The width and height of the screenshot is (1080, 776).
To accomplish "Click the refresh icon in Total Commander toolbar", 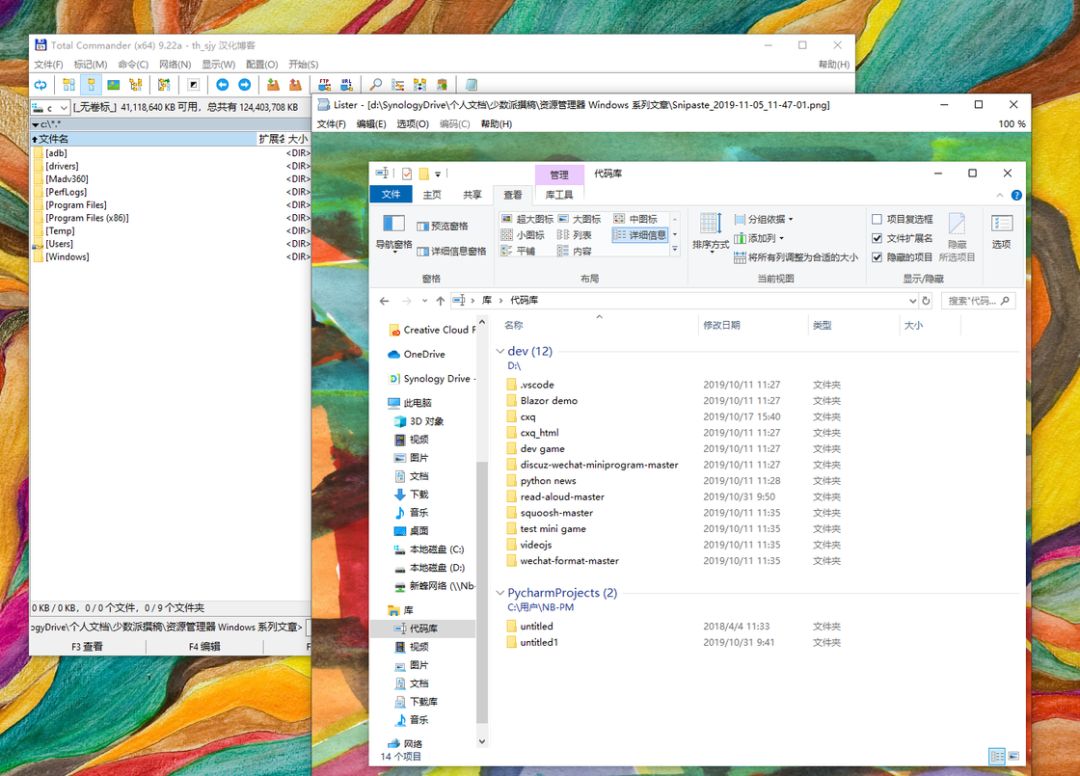I will (x=41, y=85).
